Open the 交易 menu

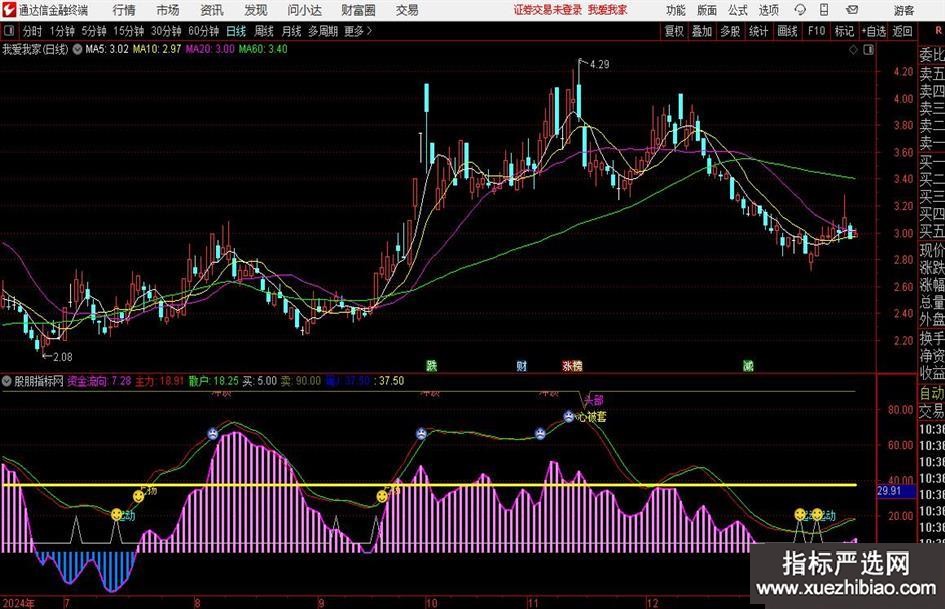point(407,10)
